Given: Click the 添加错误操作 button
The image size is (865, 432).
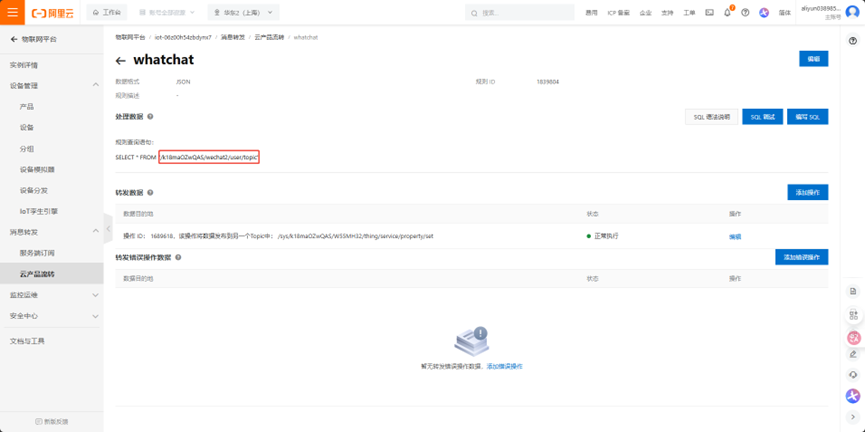Looking at the screenshot, I should (x=802, y=257).
